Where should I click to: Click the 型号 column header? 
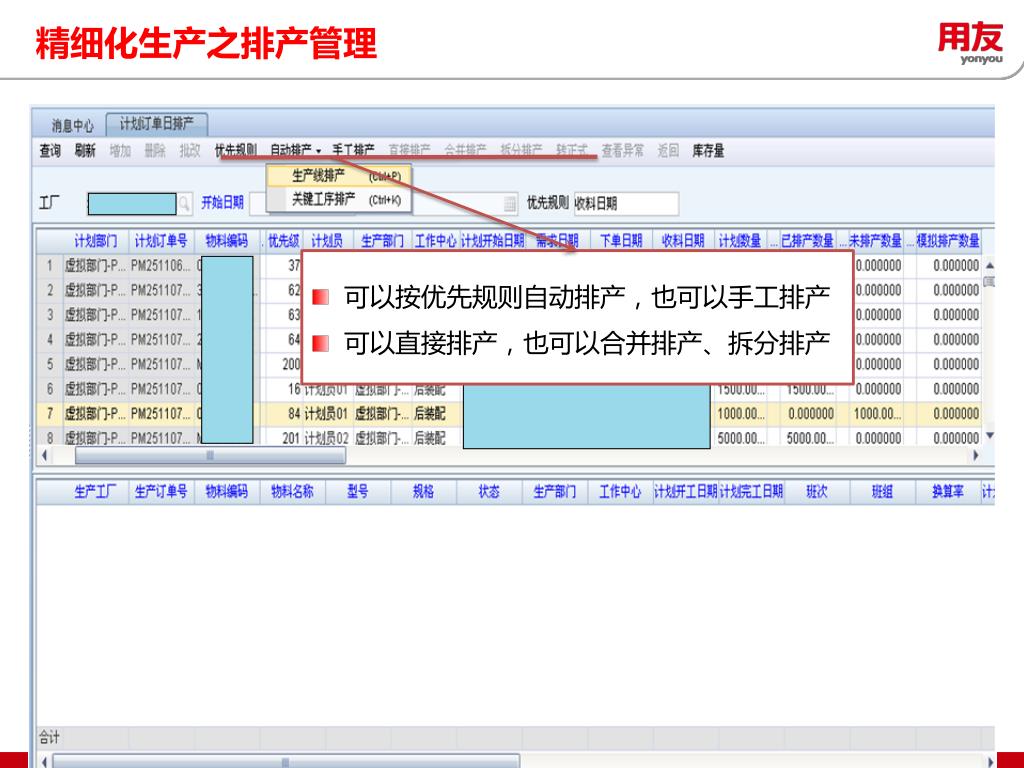pos(358,492)
